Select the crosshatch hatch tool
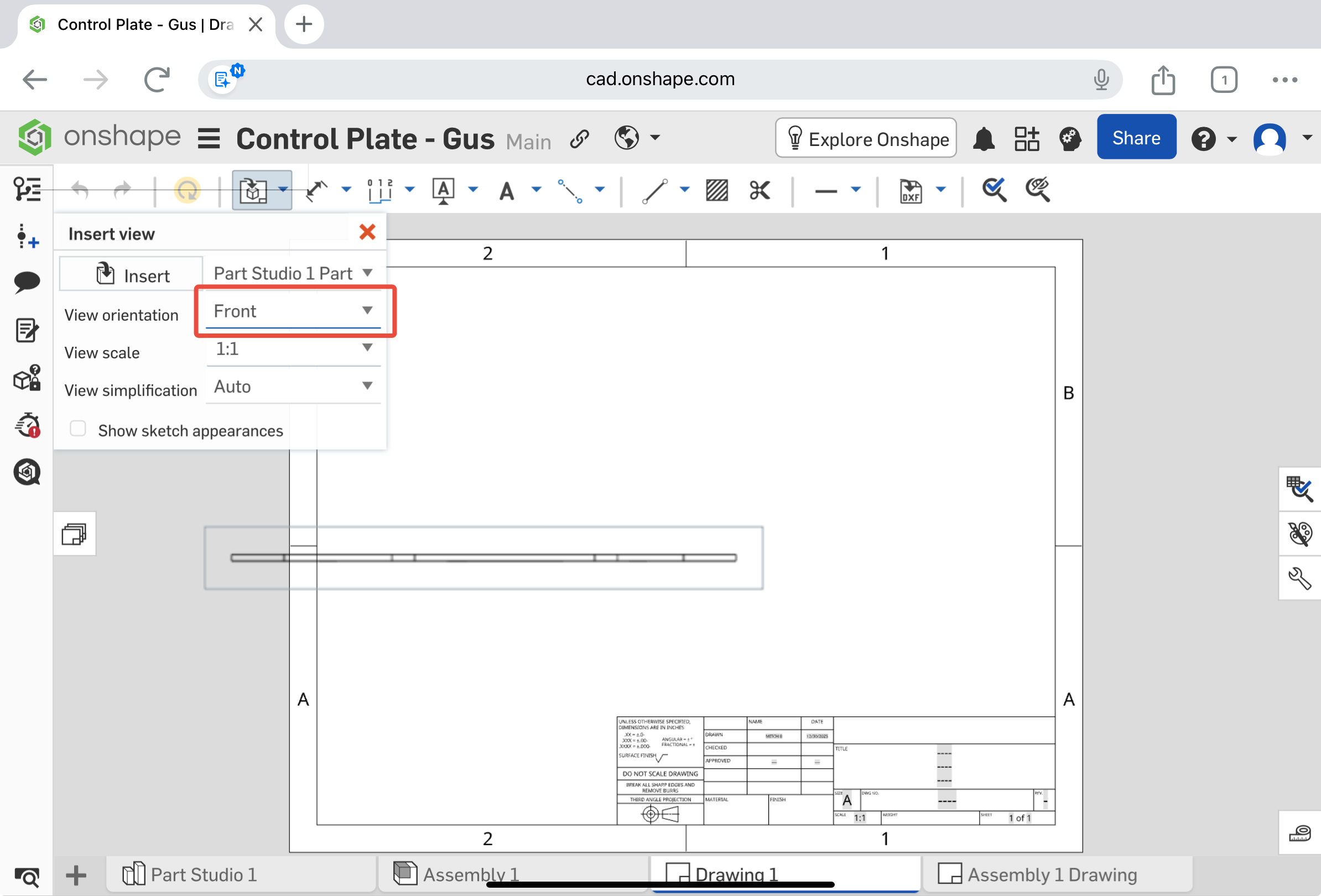Image resolution: width=1321 pixels, height=896 pixels. pos(716,190)
